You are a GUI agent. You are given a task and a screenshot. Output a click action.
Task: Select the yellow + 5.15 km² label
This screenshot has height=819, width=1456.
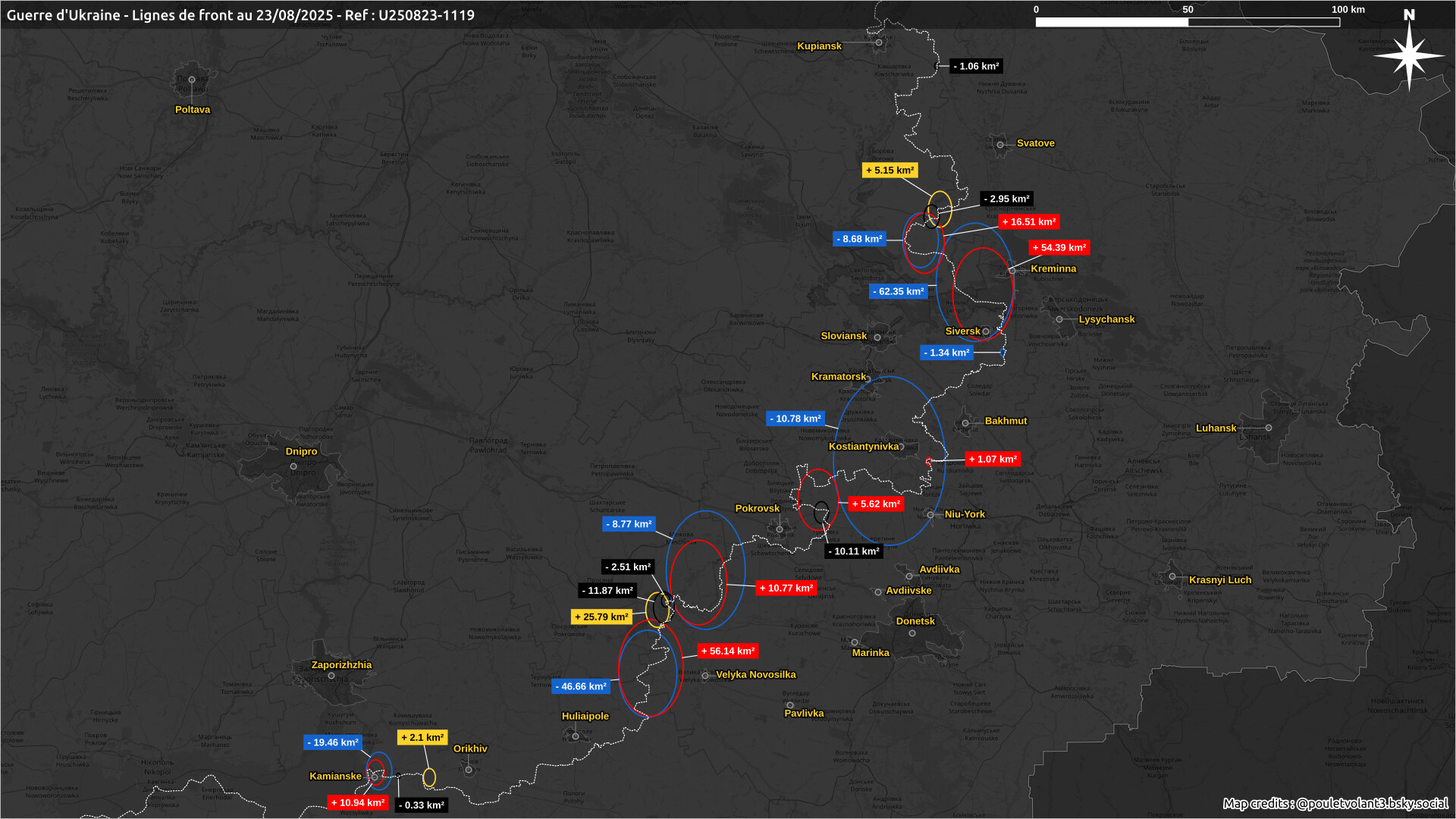coord(890,171)
